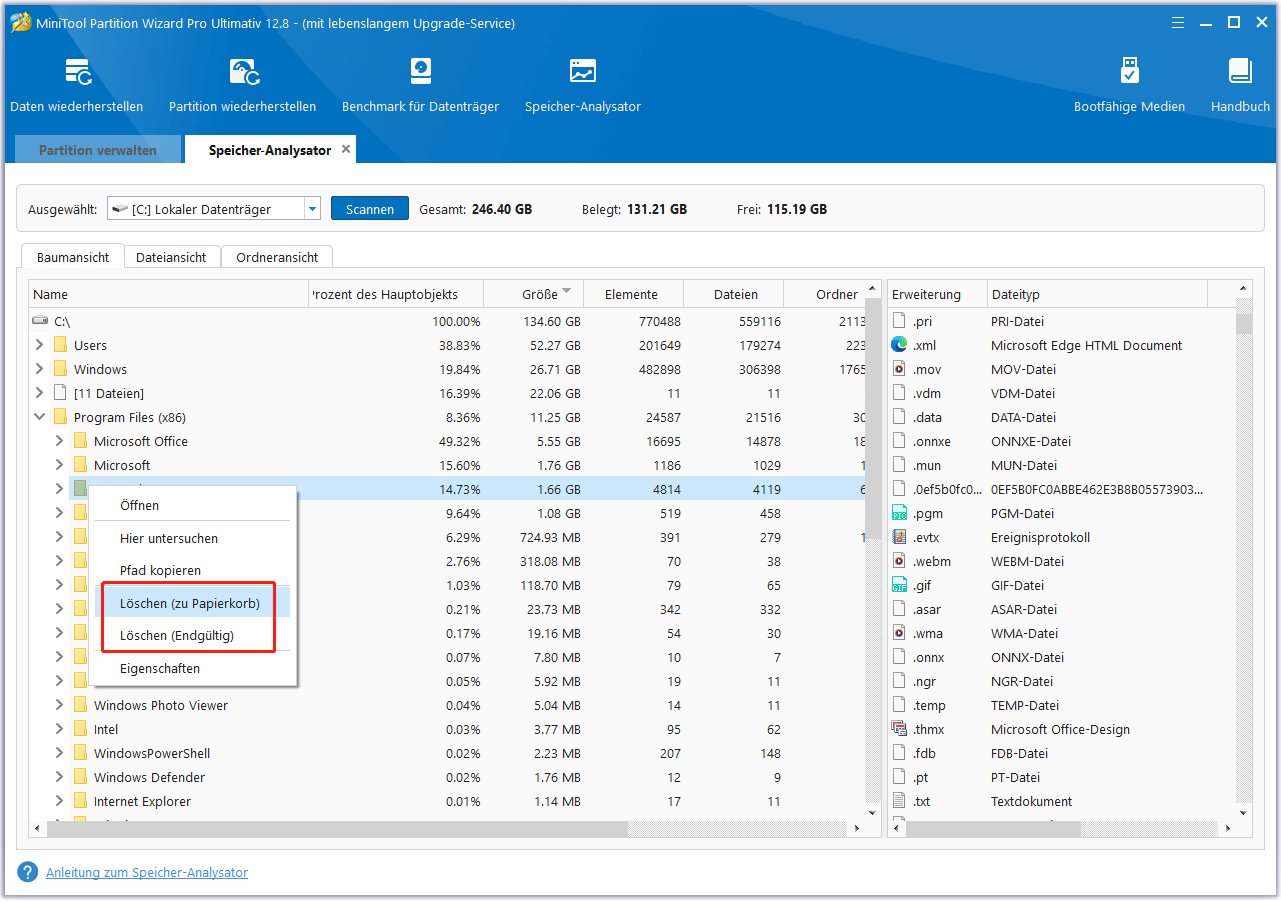Click the .mov file type icon
The height and width of the screenshot is (902, 1281).
[x=899, y=369]
